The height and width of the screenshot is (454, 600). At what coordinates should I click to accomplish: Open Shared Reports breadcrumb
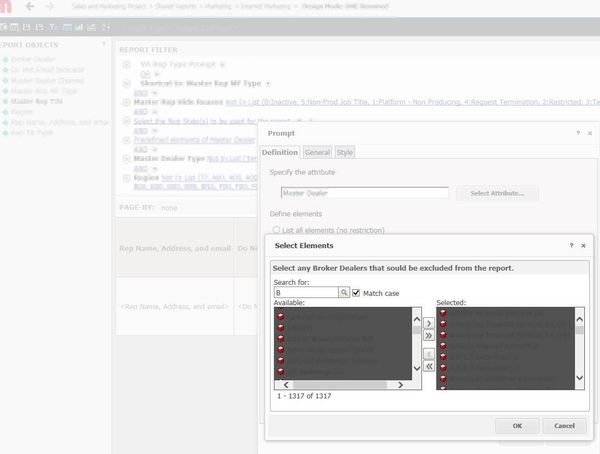point(175,6)
